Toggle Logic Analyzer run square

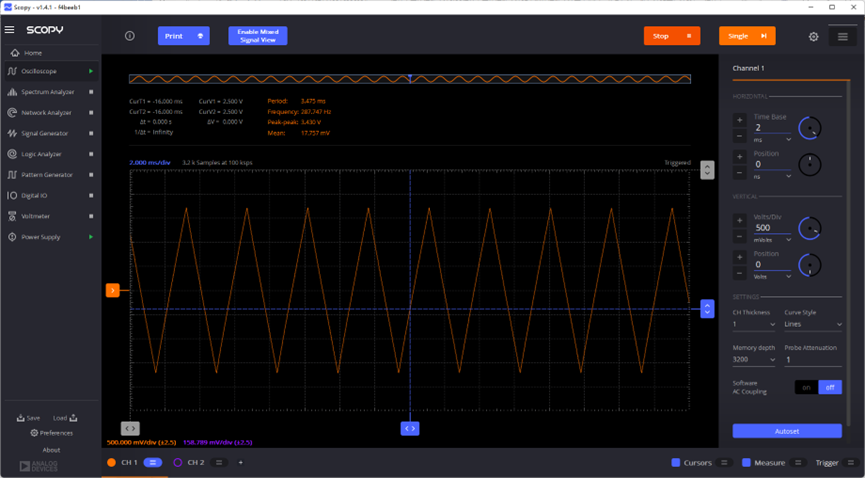91,154
